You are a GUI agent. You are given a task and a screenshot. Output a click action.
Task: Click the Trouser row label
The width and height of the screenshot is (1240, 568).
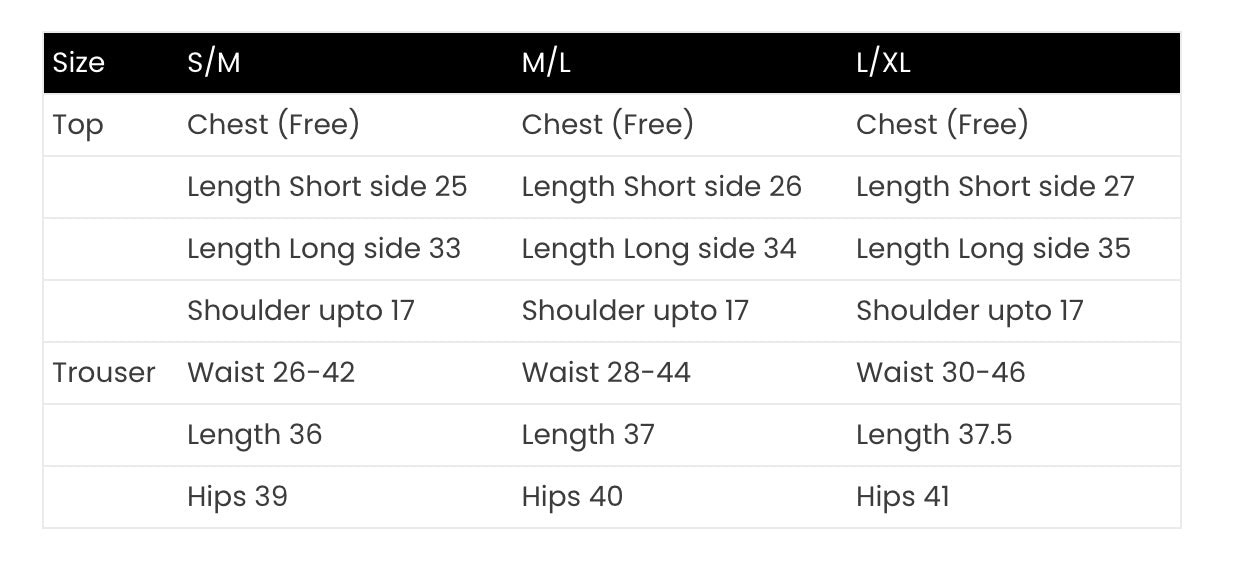click(x=104, y=373)
